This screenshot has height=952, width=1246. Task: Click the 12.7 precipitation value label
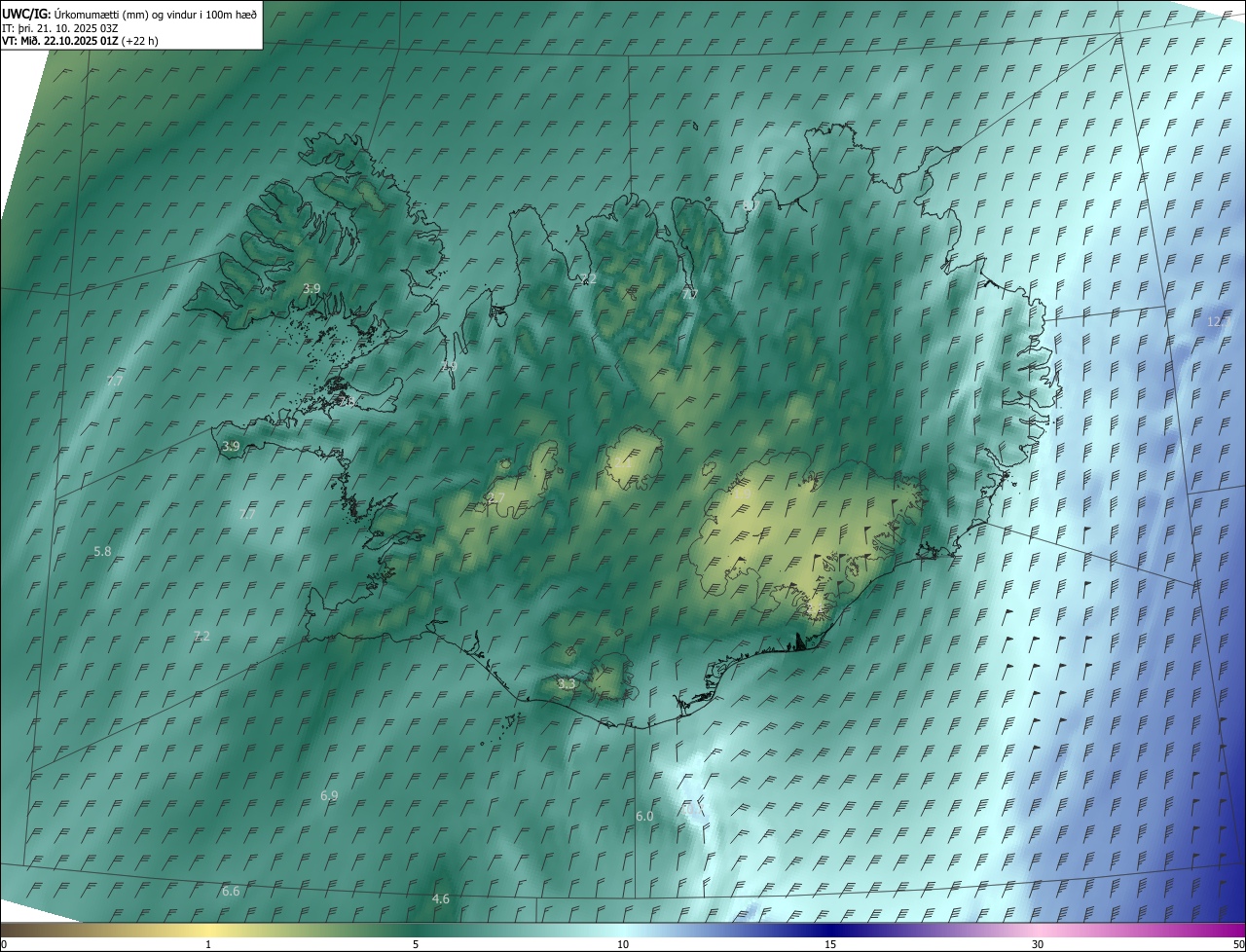pyautogui.click(x=1219, y=321)
